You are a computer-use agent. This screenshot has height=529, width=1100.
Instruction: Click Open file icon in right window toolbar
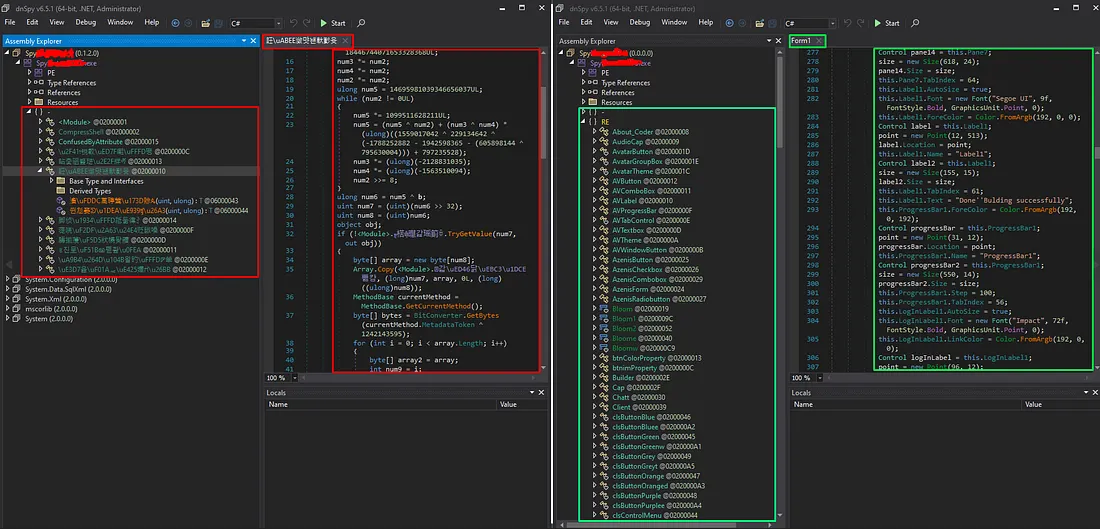click(x=760, y=23)
